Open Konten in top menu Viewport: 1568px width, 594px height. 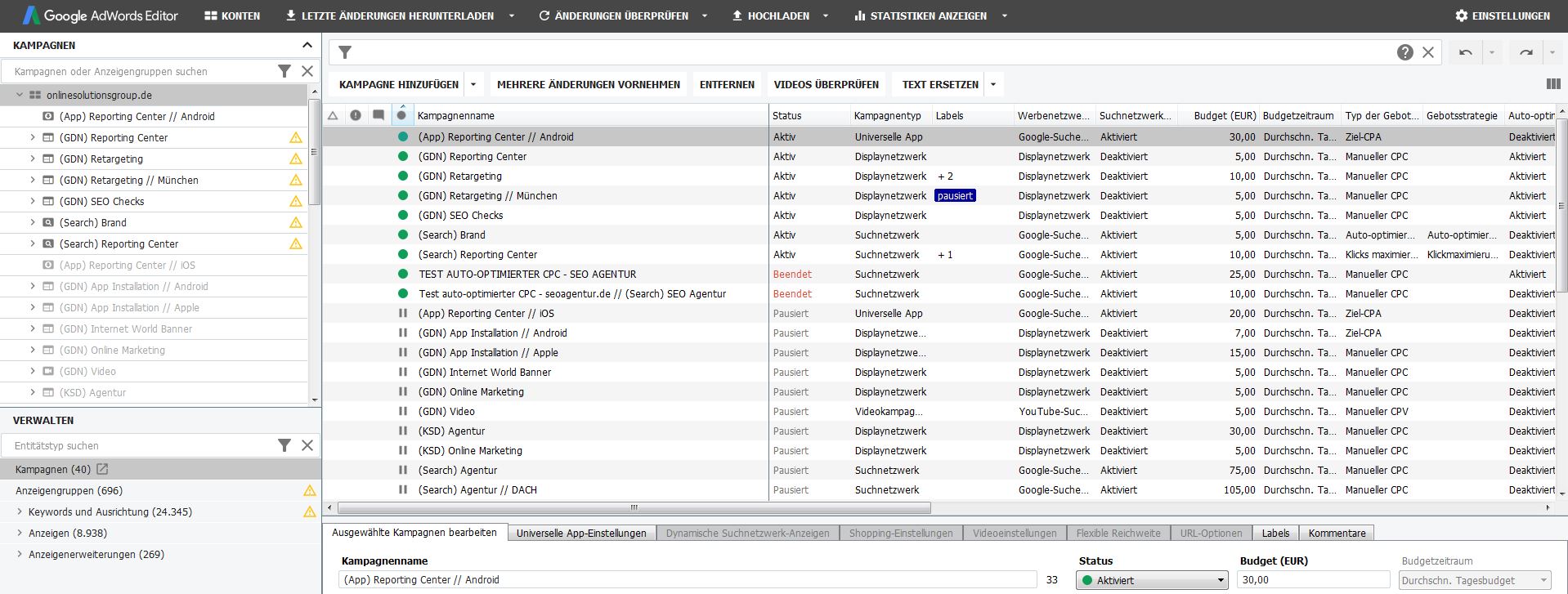point(232,16)
